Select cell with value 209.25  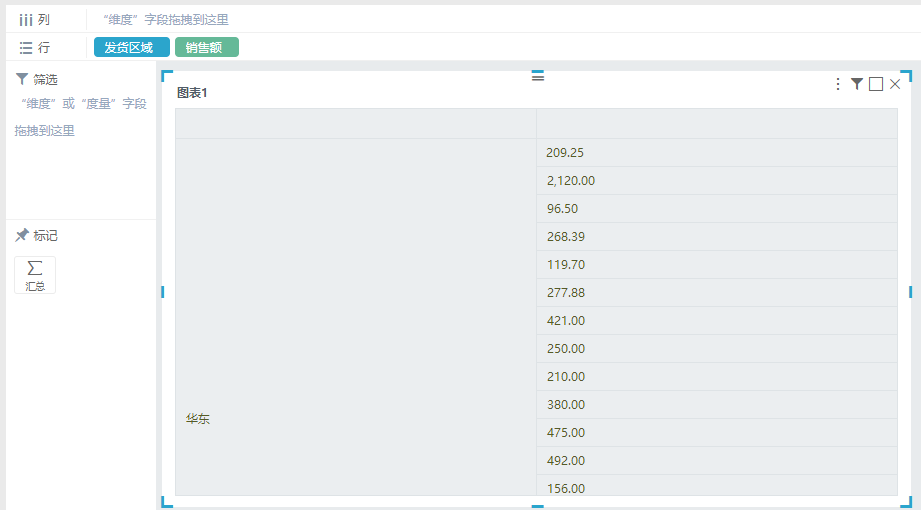point(717,153)
